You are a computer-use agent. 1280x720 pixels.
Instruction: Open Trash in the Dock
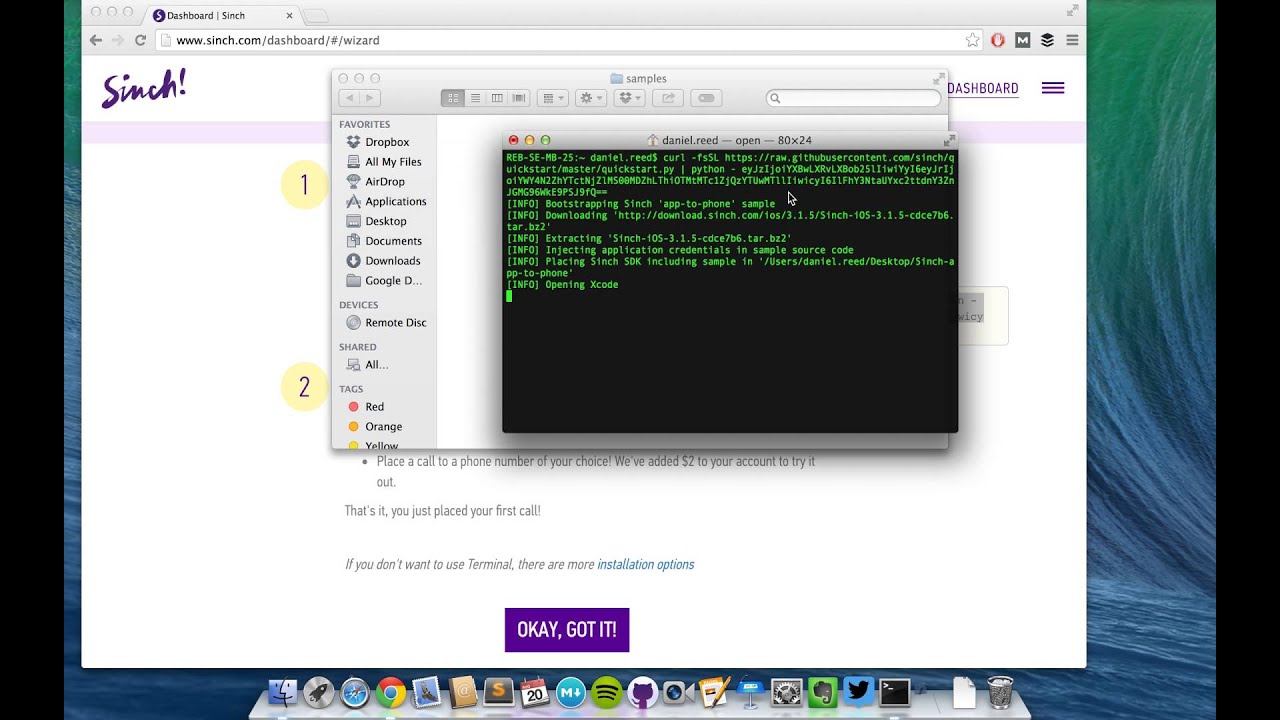[1000, 692]
